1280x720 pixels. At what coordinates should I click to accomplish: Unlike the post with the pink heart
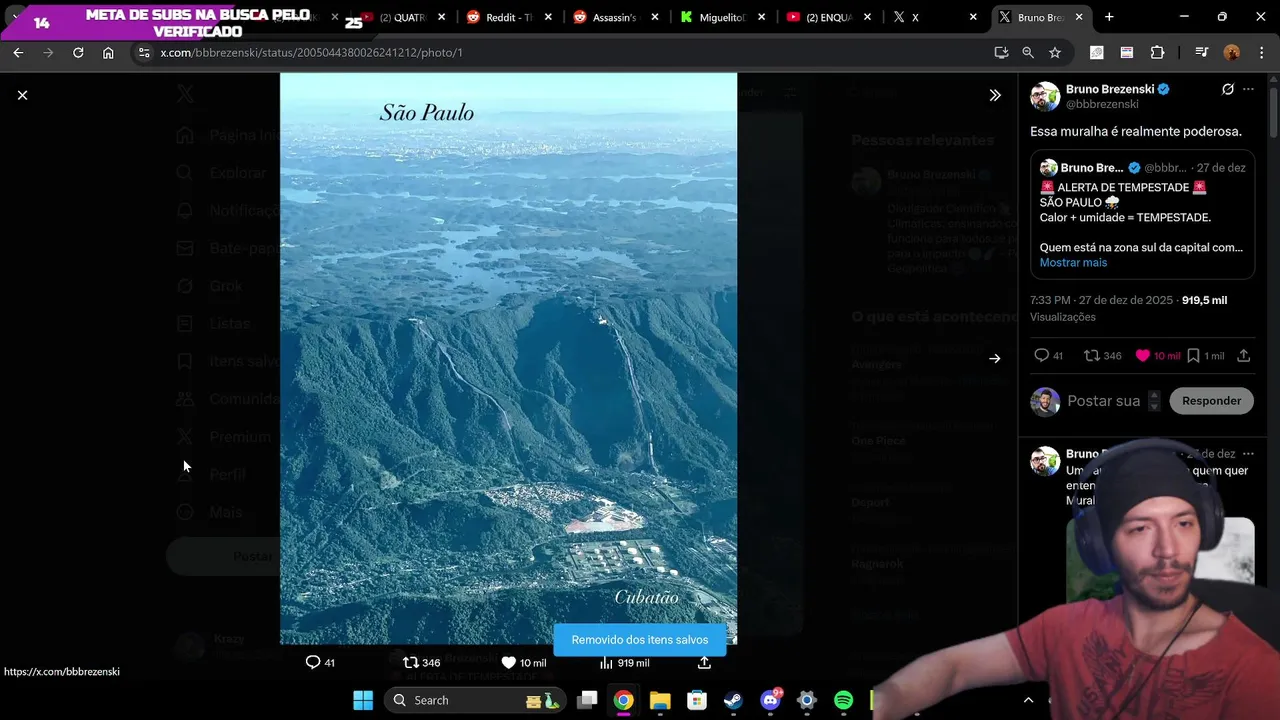[1143, 355]
